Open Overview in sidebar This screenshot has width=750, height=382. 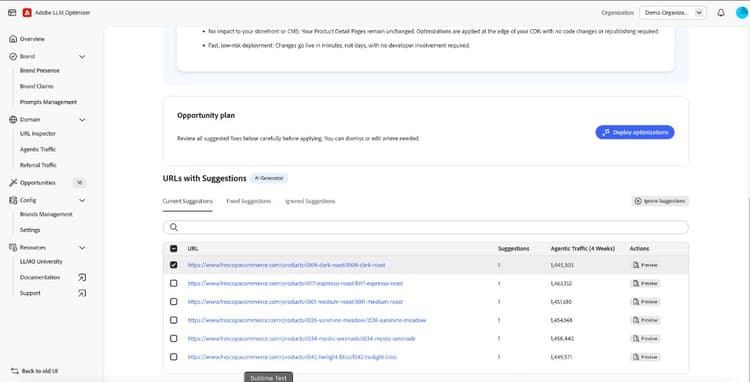pos(32,39)
